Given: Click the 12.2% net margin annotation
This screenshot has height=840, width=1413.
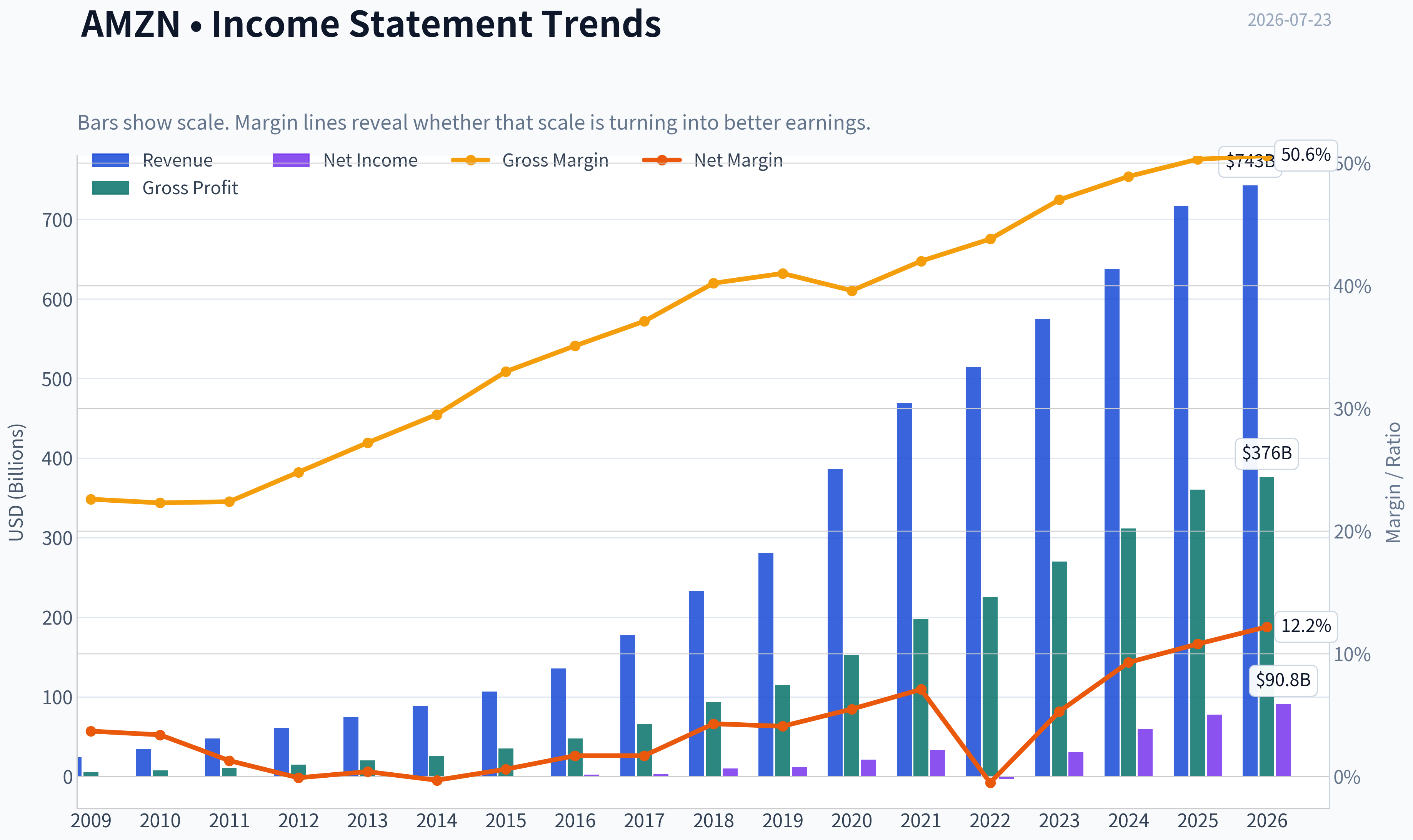Looking at the screenshot, I should coord(1306,626).
